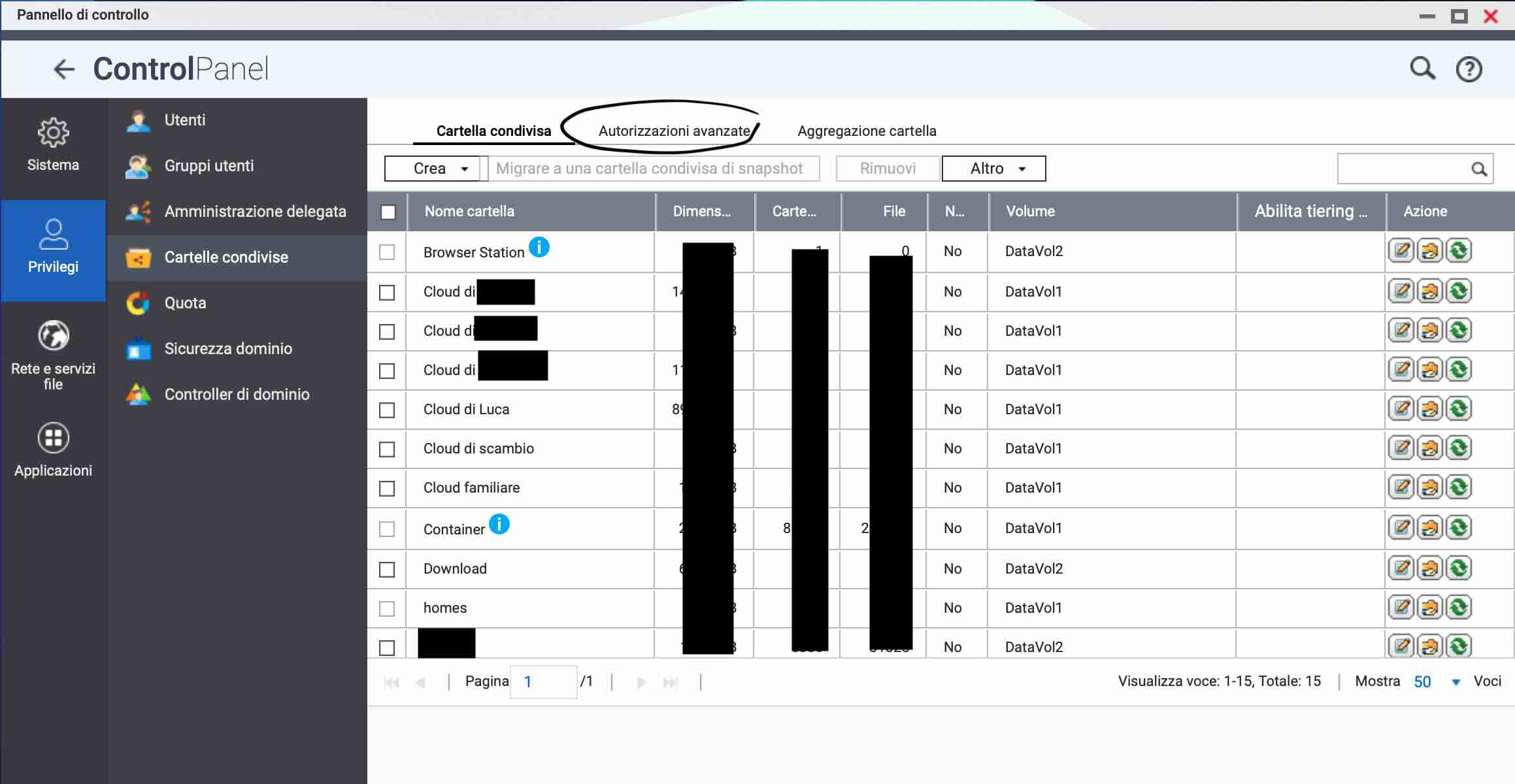Toggle the select-all checkbox in table header
1515x784 pixels.
(388, 212)
